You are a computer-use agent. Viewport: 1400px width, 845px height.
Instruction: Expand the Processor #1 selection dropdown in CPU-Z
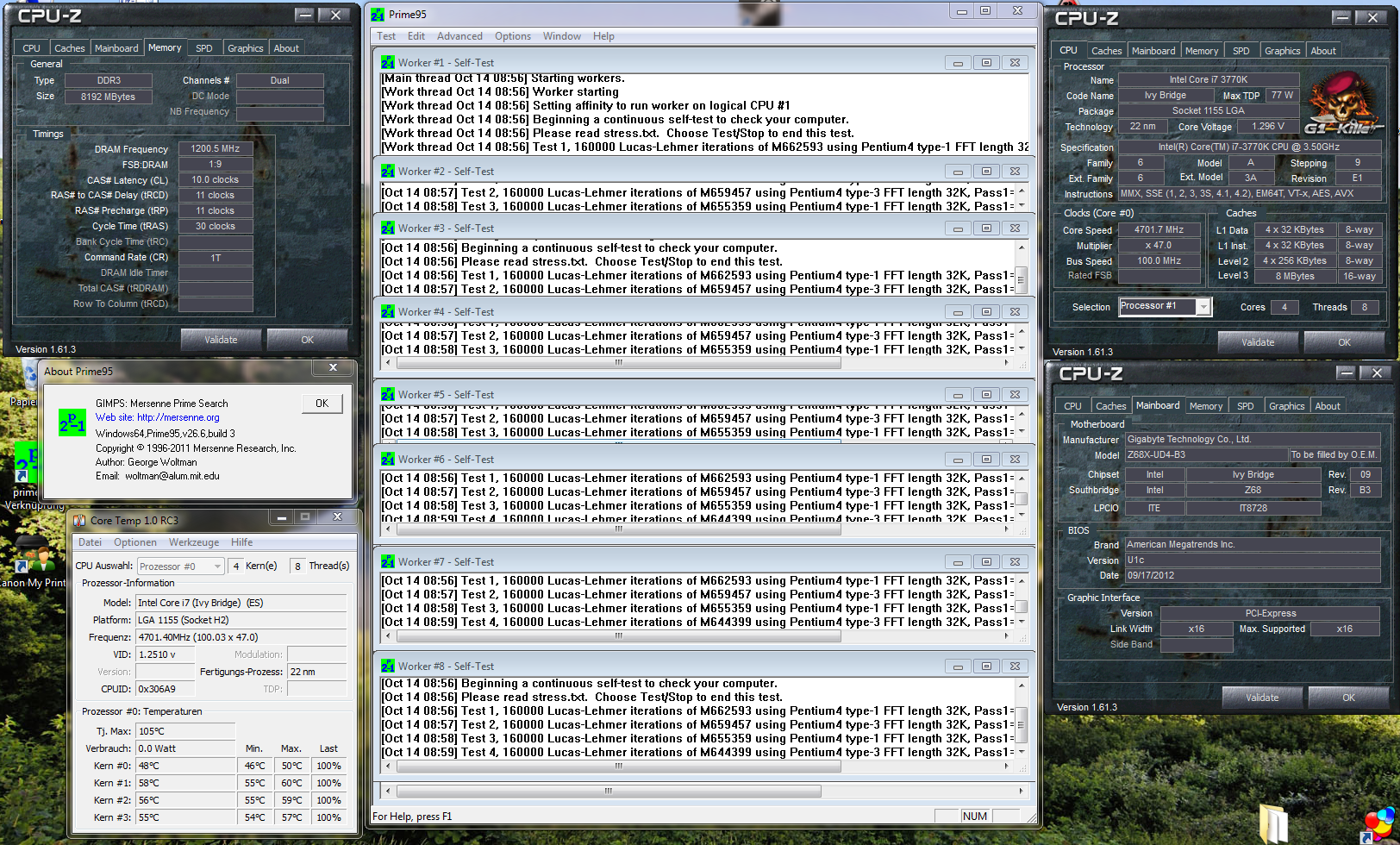[x=1203, y=307]
